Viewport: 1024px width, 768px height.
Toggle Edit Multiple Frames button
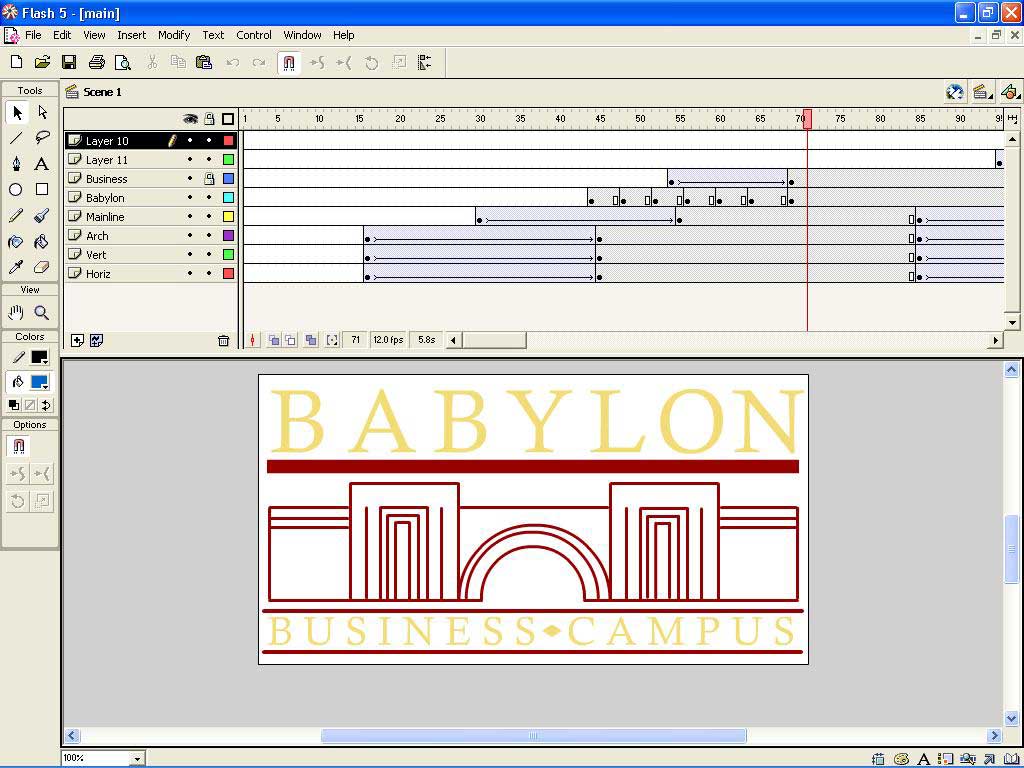(x=311, y=340)
